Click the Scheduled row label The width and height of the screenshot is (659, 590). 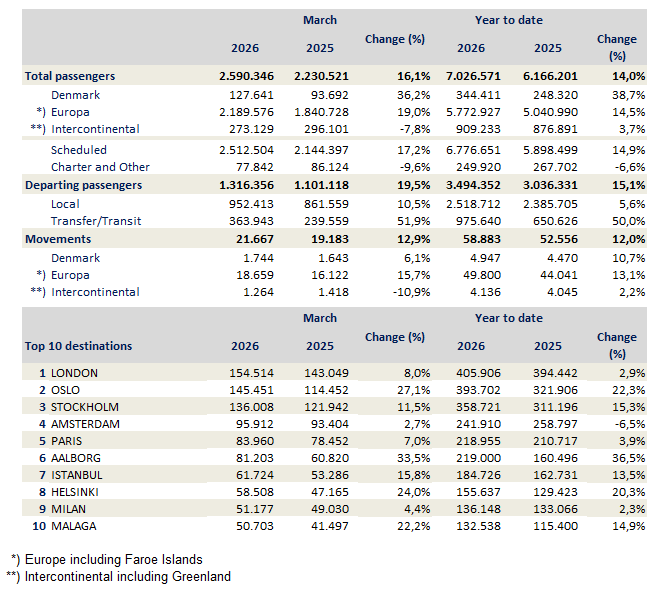tap(81, 149)
